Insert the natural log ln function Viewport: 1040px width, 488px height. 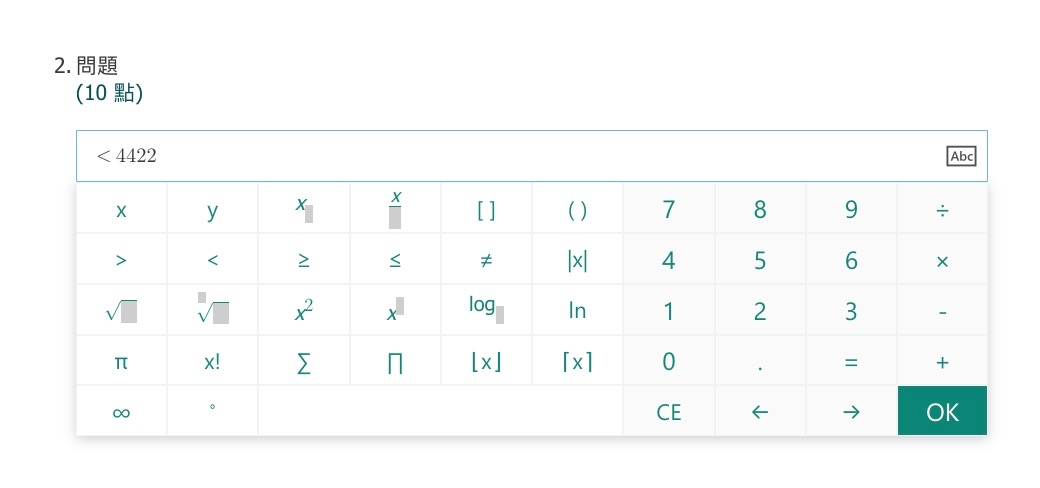577,311
